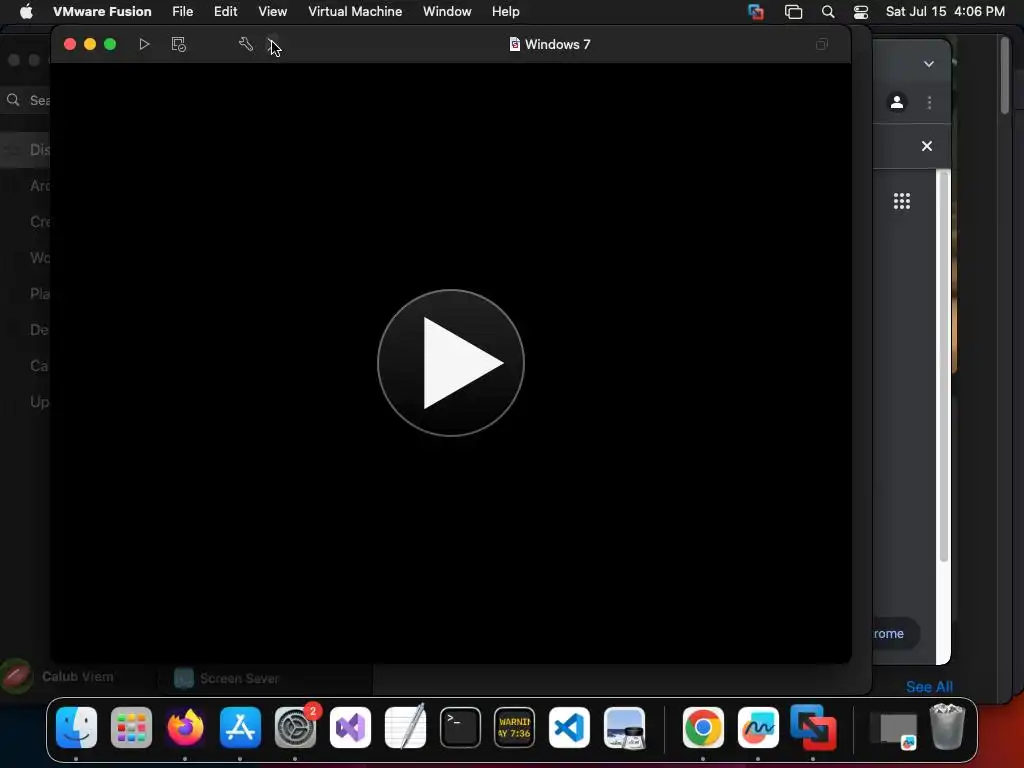Image resolution: width=1024 pixels, height=768 pixels.
Task: Launch Visual Studio from the Dock
Action: [x=350, y=728]
